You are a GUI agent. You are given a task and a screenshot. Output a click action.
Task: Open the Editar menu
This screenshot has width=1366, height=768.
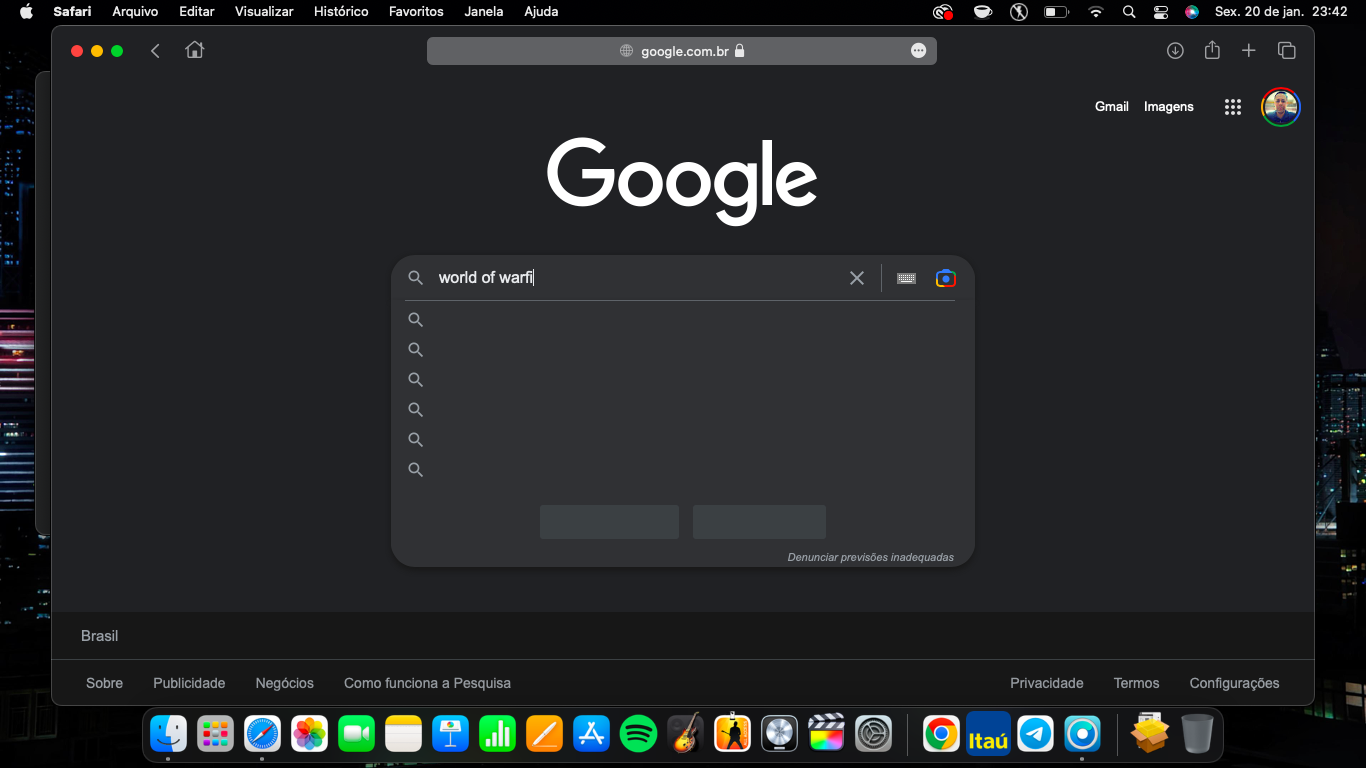coord(197,12)
